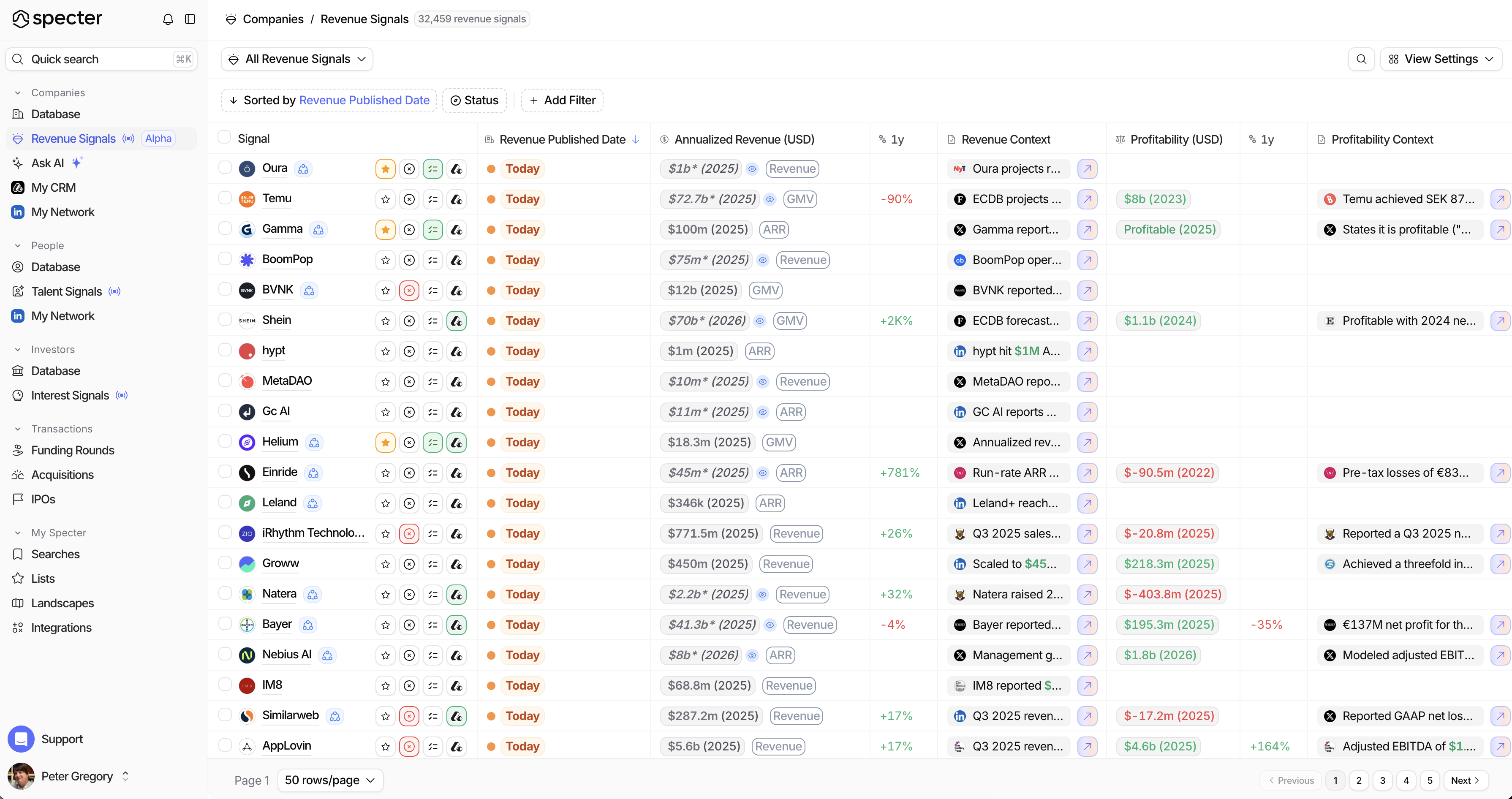Open the Oura revenue context source link arrow
This screenshot has height=799, width=1512.
point(1087,168)
